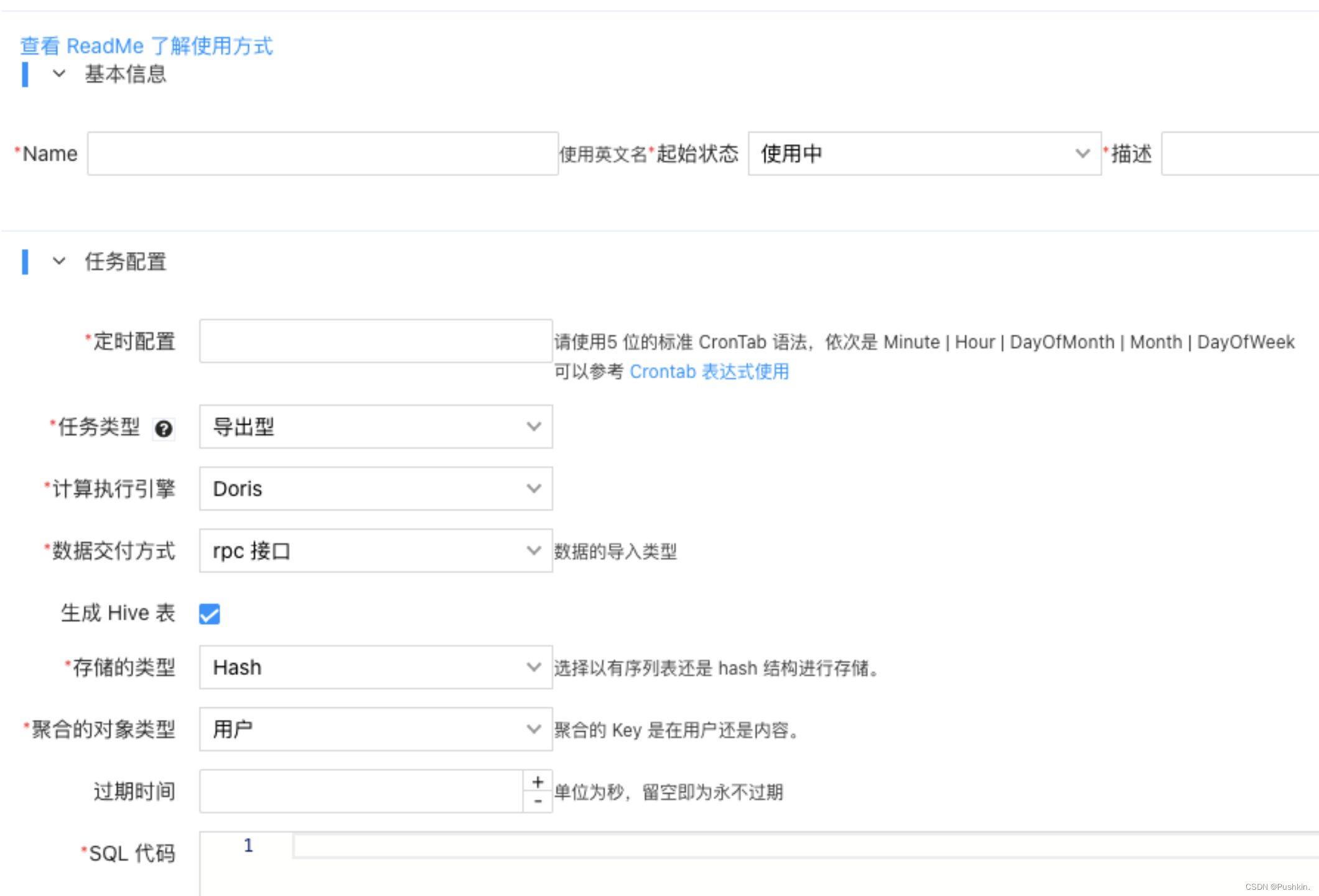Open the Crontab 表达式使用 link
The image size is (1319, 896).
click(709, 371)
